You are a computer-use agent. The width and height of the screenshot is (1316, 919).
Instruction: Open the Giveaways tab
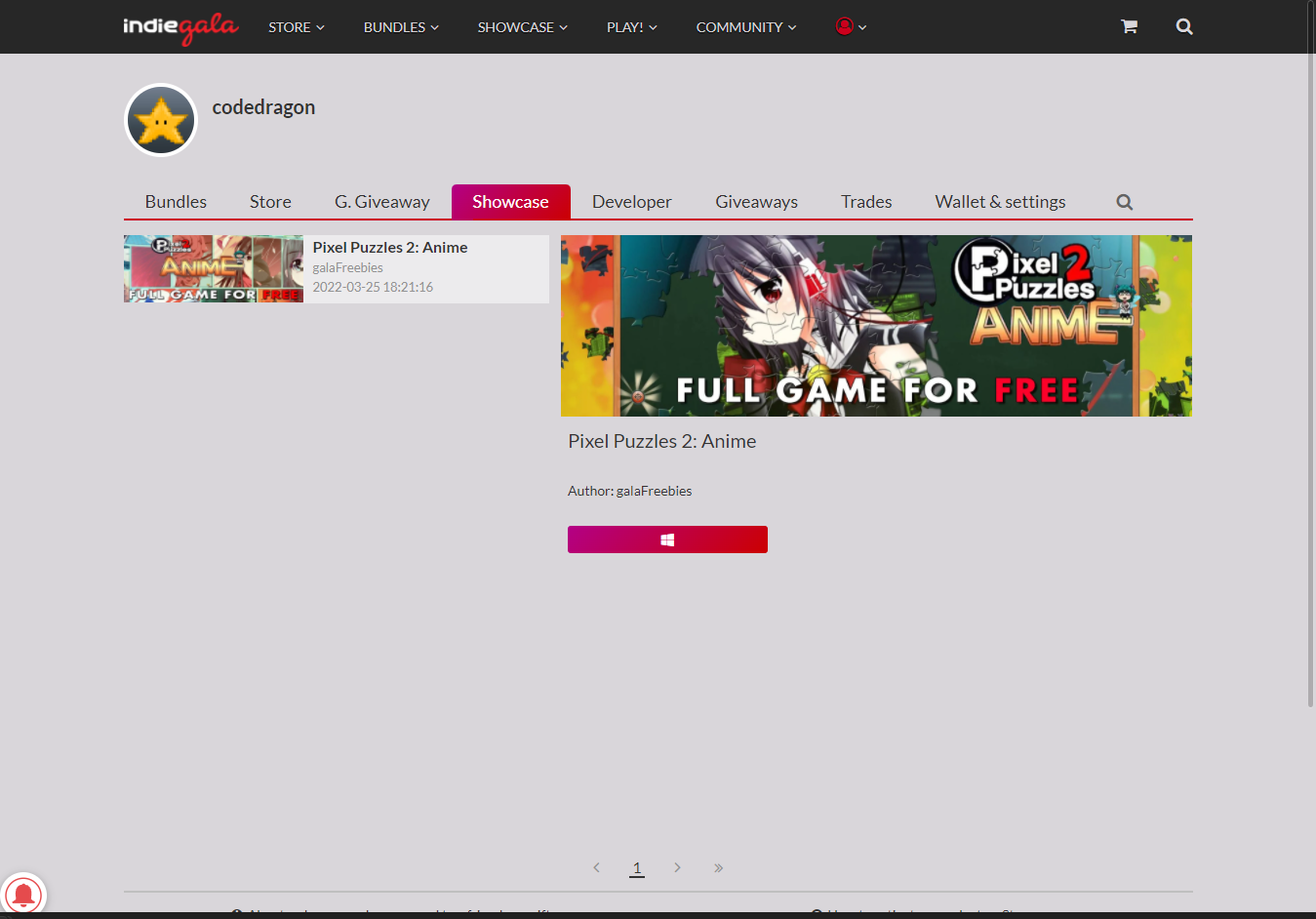[x=756, y=202]
